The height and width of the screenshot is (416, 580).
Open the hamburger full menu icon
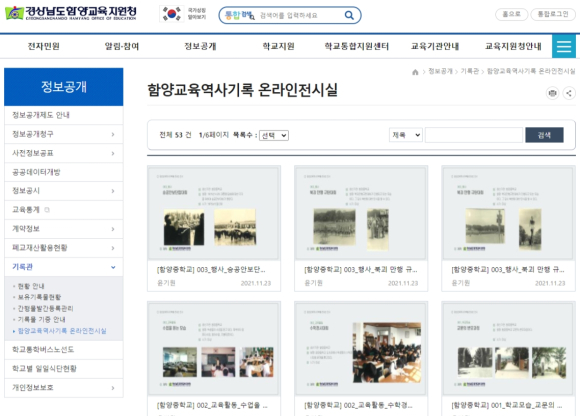tap(564, 46)
